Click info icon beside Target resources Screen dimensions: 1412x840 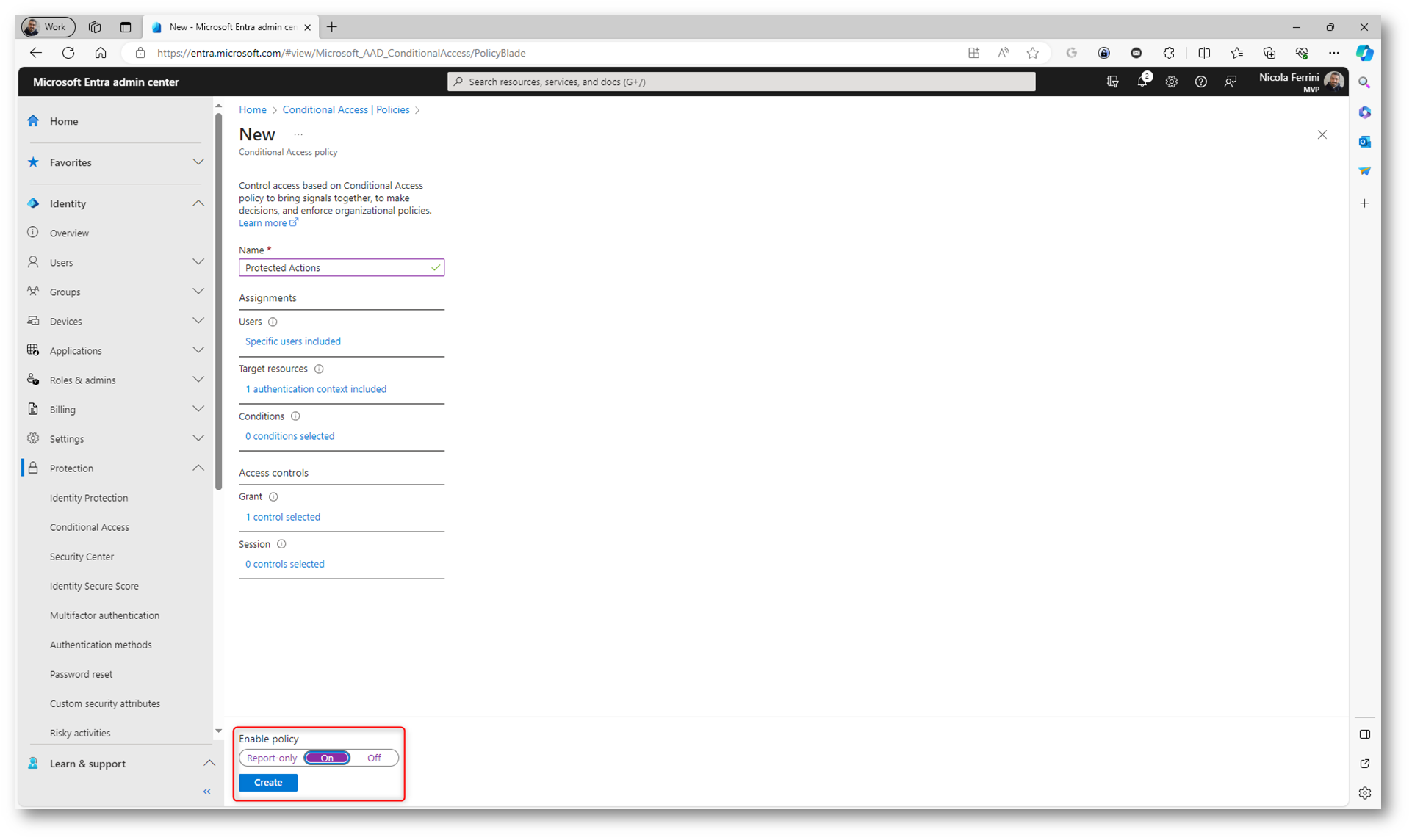click(x=319, y=369)
